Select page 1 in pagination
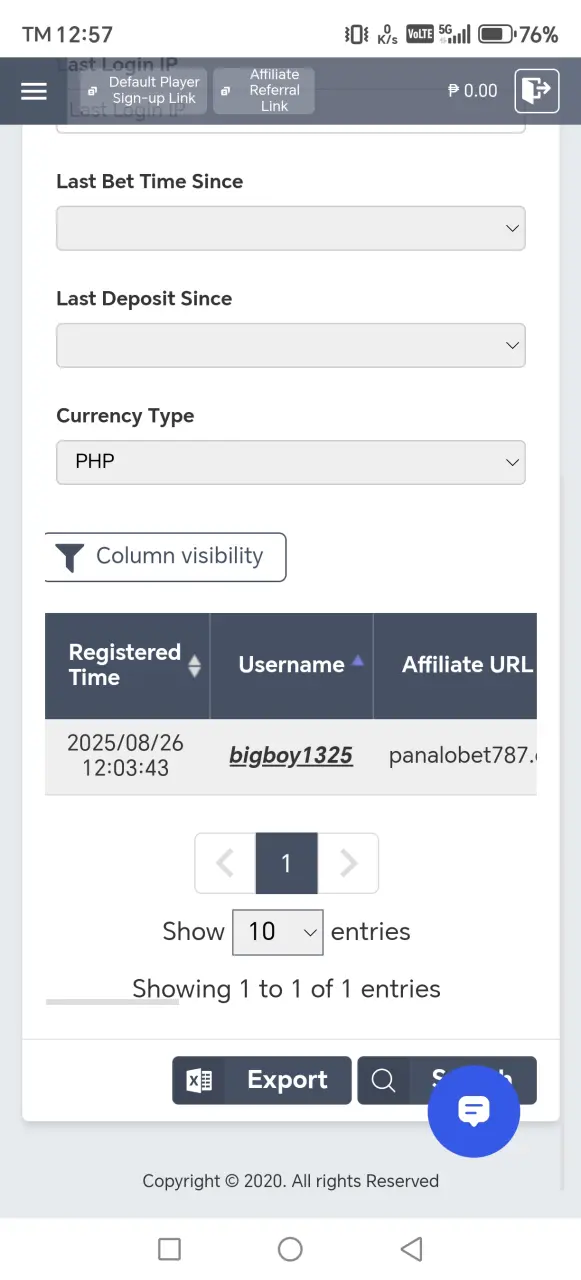 point(286,863)
